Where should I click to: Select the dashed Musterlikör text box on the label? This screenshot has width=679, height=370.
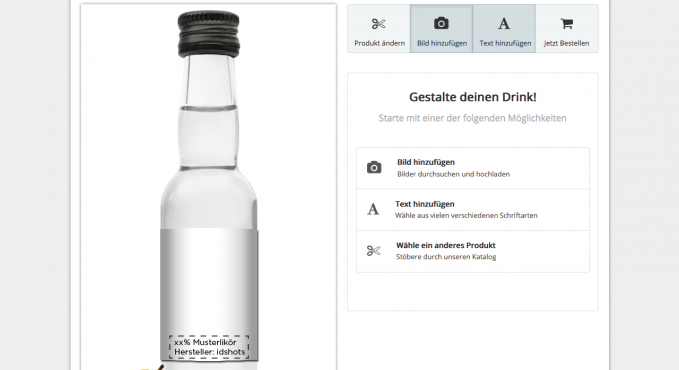pos(209,347)
